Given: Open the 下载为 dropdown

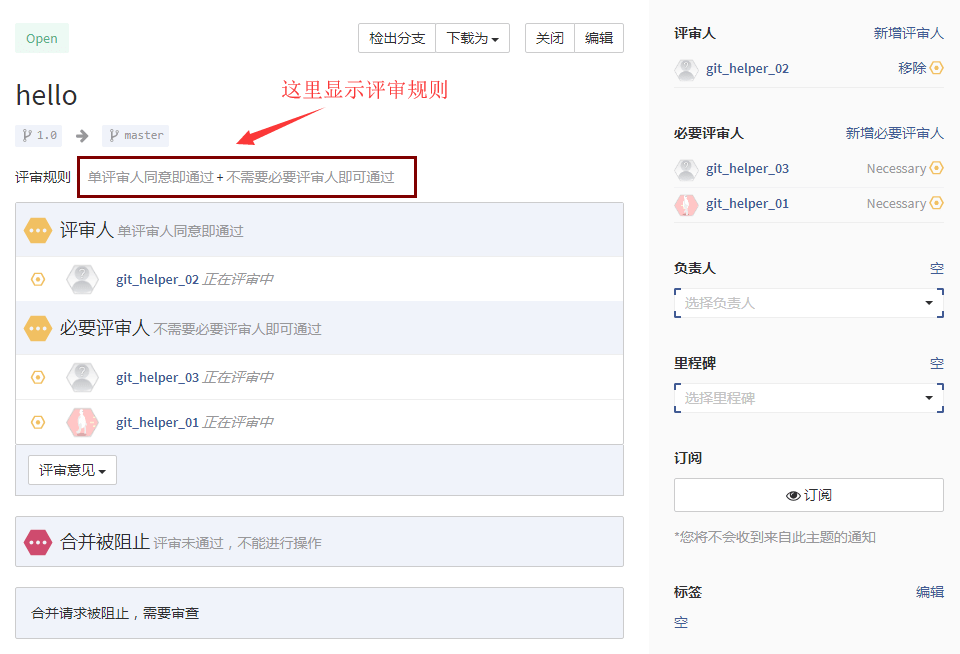Looking at the screenshot, I should (x=472, y=38).
